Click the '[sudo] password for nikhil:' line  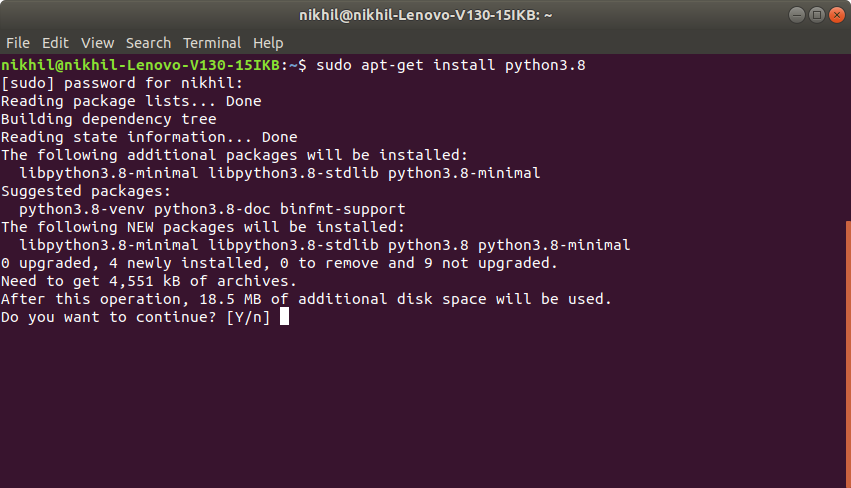[x=122, y=83]
